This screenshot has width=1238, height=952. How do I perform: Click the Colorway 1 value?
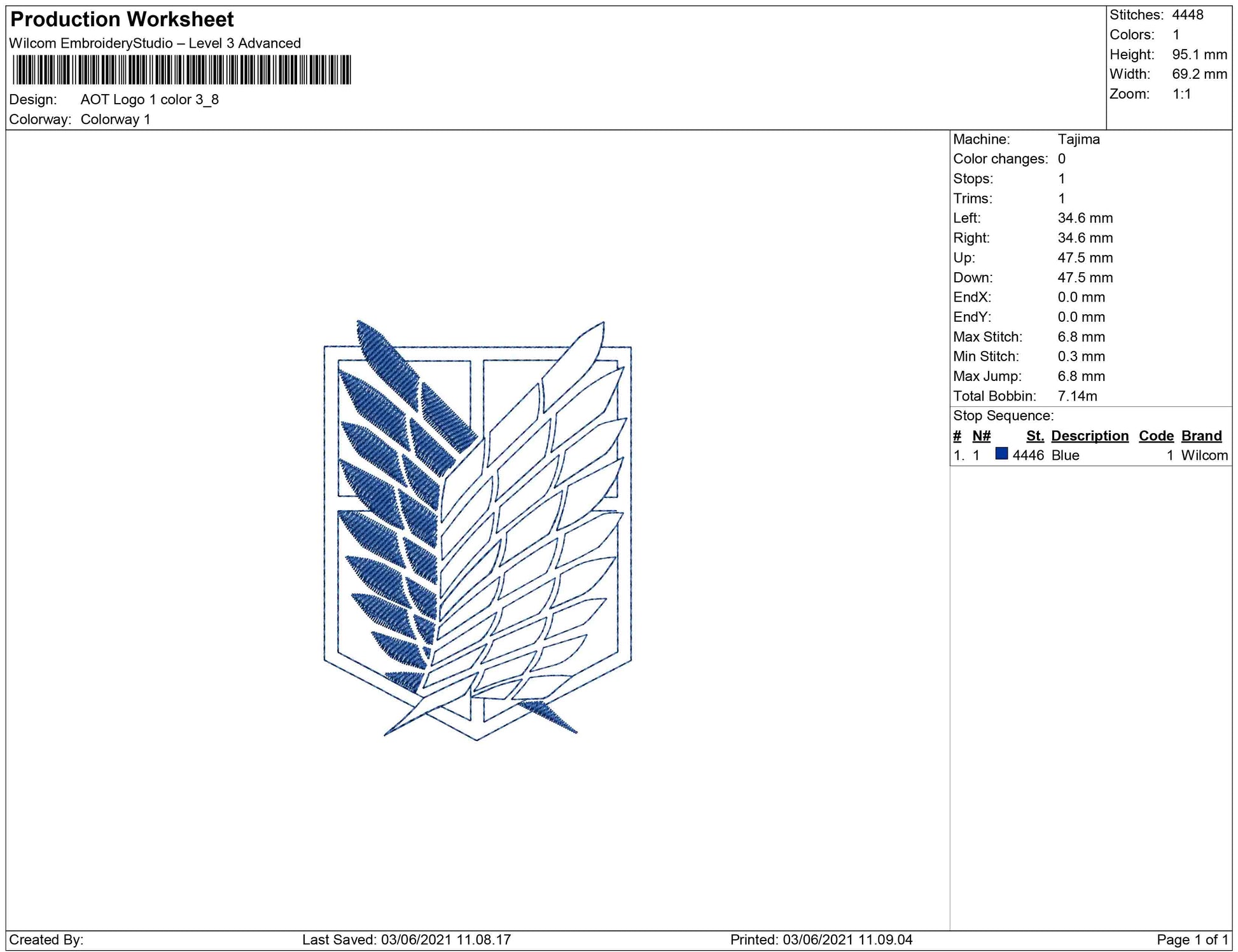pyautogui.click(x=115, y=120)
